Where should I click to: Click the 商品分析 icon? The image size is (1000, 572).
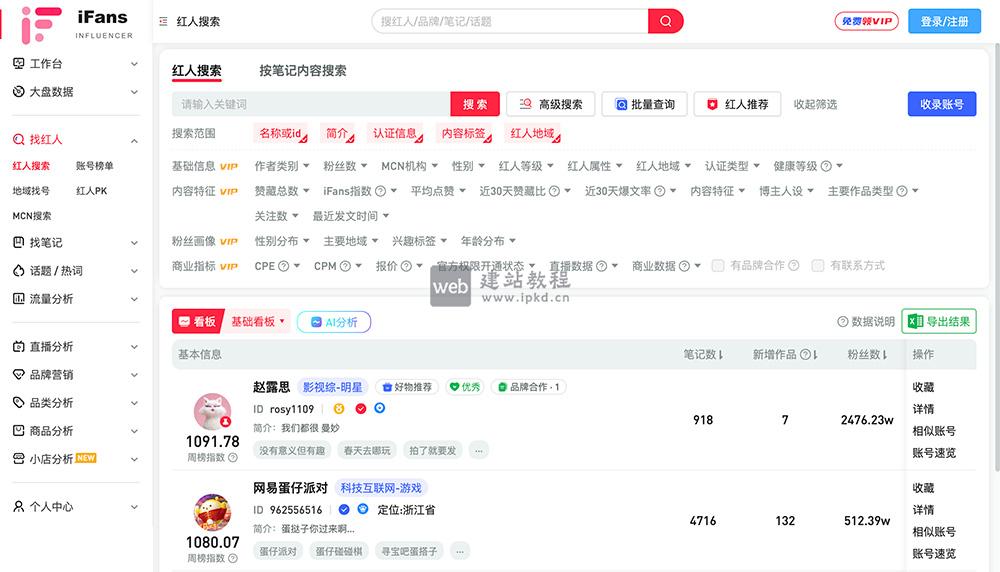(18, 430)
